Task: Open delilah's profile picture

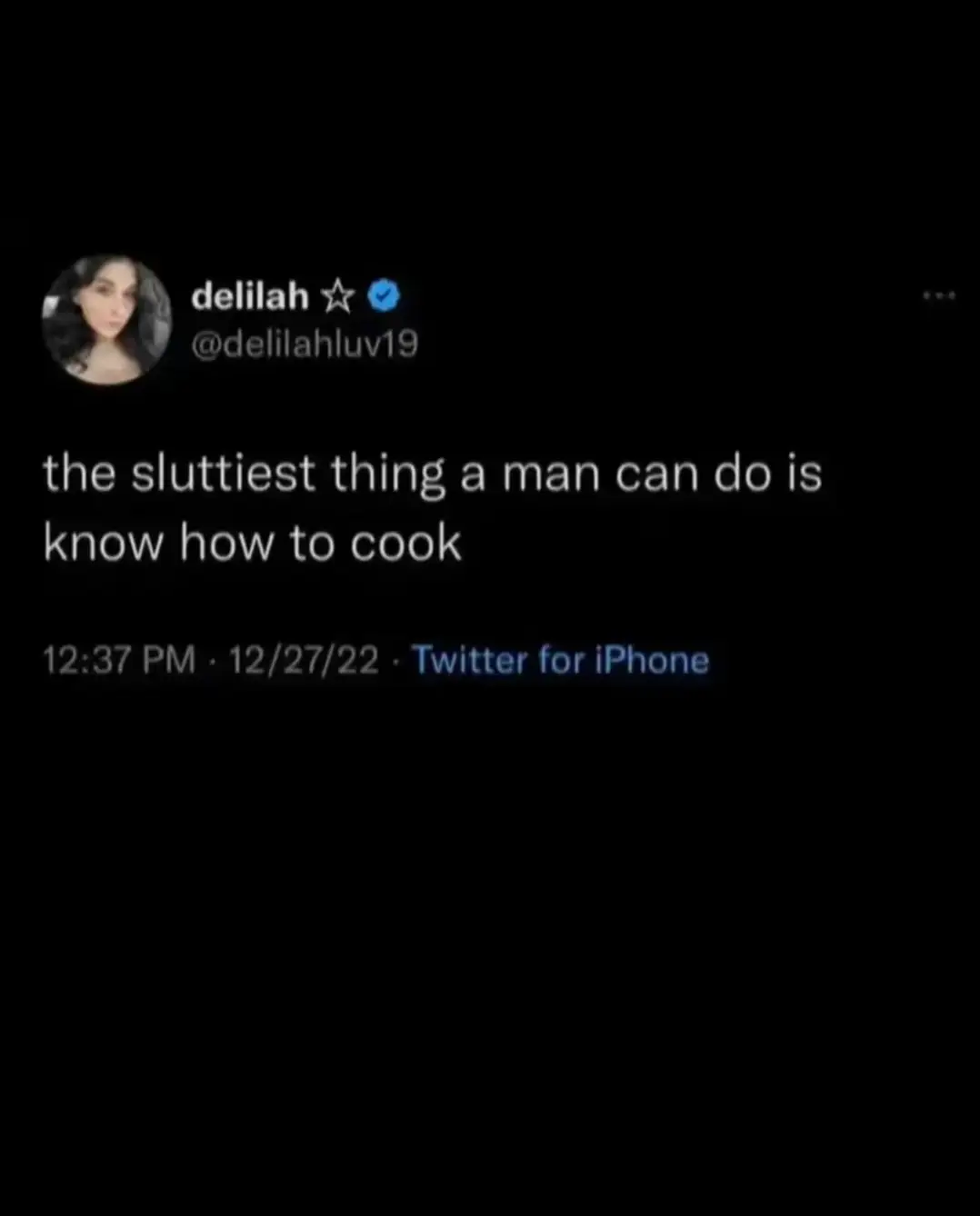Action: point(106,320)
